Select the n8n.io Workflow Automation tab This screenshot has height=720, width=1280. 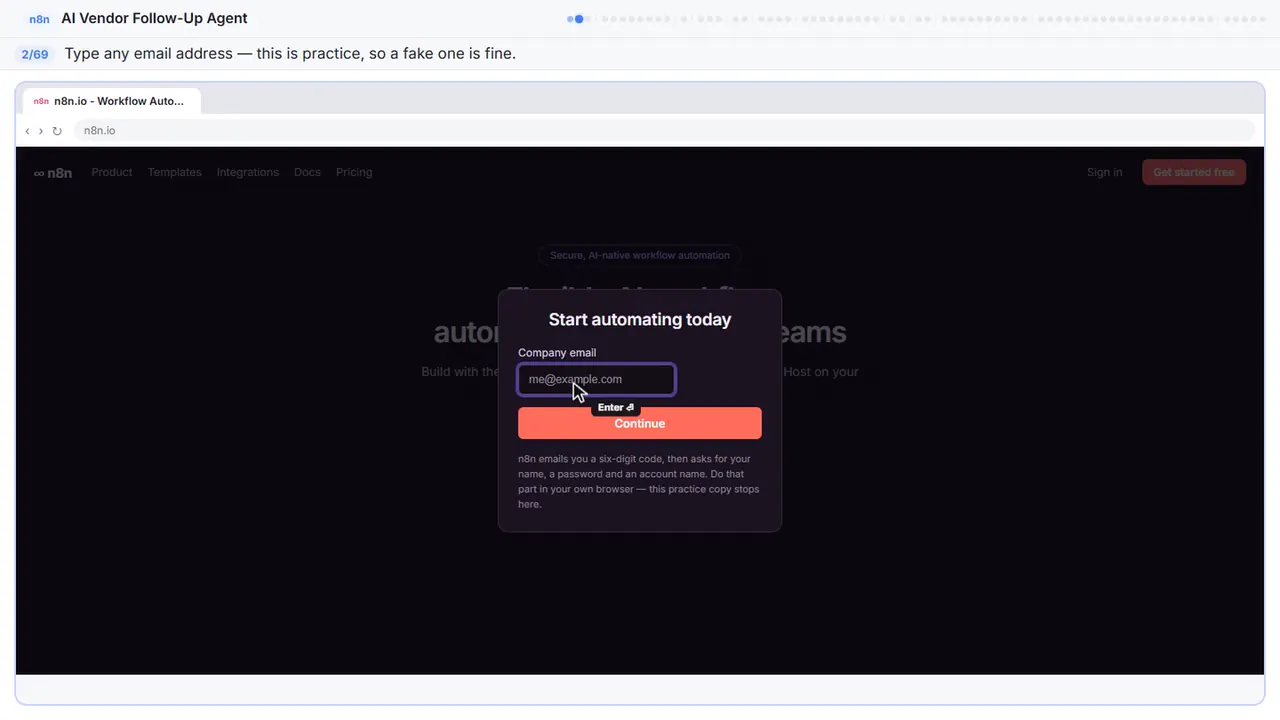112,101
